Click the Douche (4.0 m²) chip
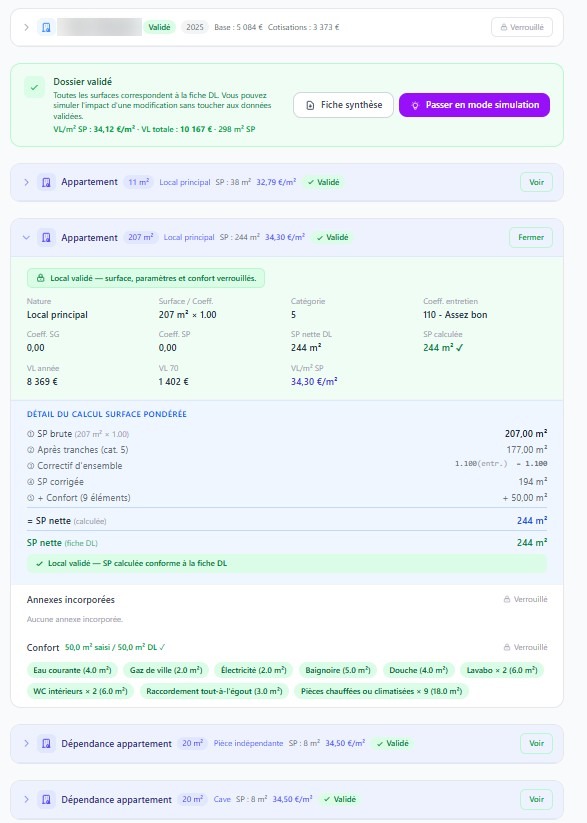The image size is (587, 823). pyautogui.click(x=418, y=670)
